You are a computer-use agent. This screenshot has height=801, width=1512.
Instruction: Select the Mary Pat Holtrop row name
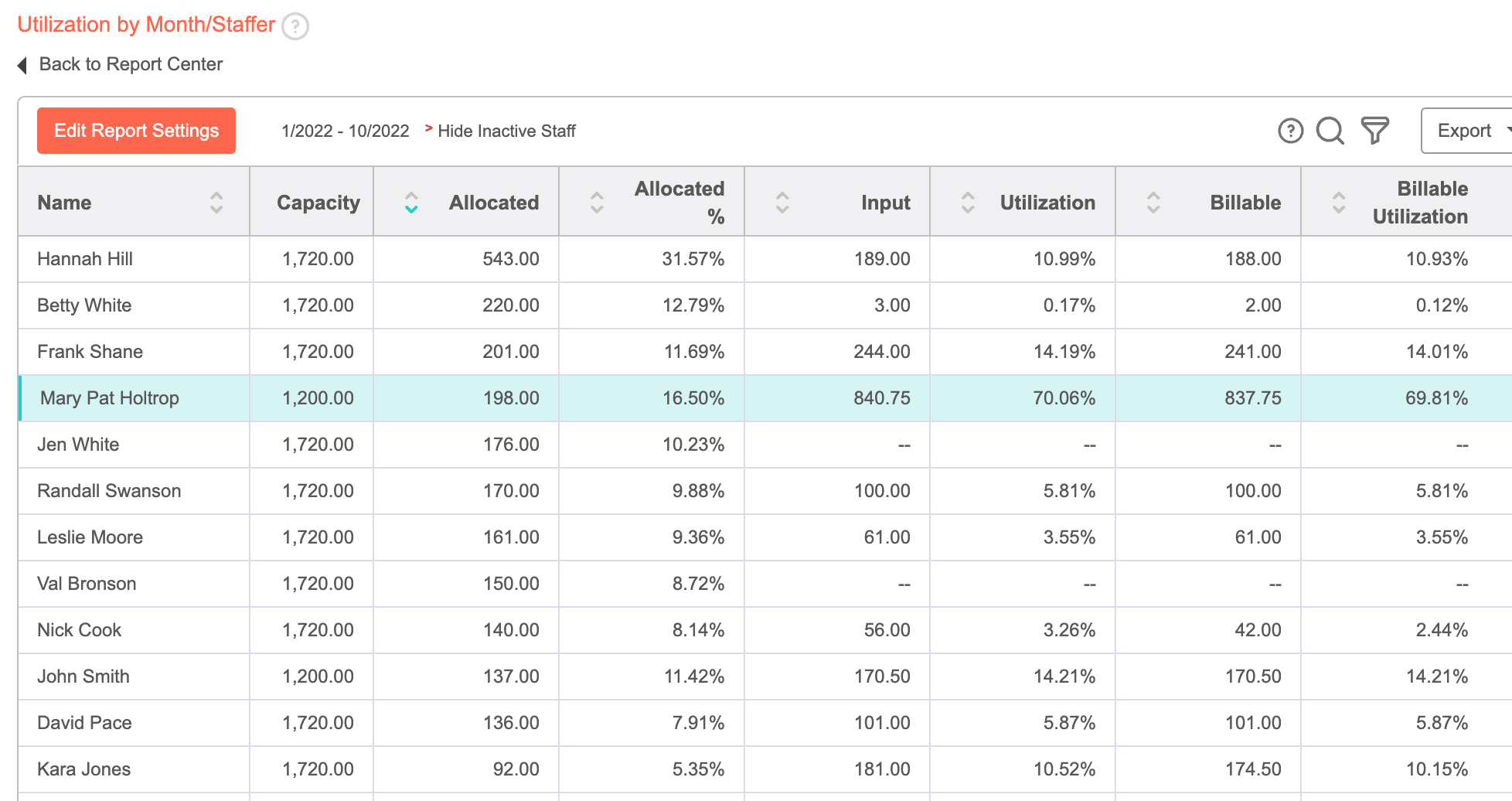point(109,398)
